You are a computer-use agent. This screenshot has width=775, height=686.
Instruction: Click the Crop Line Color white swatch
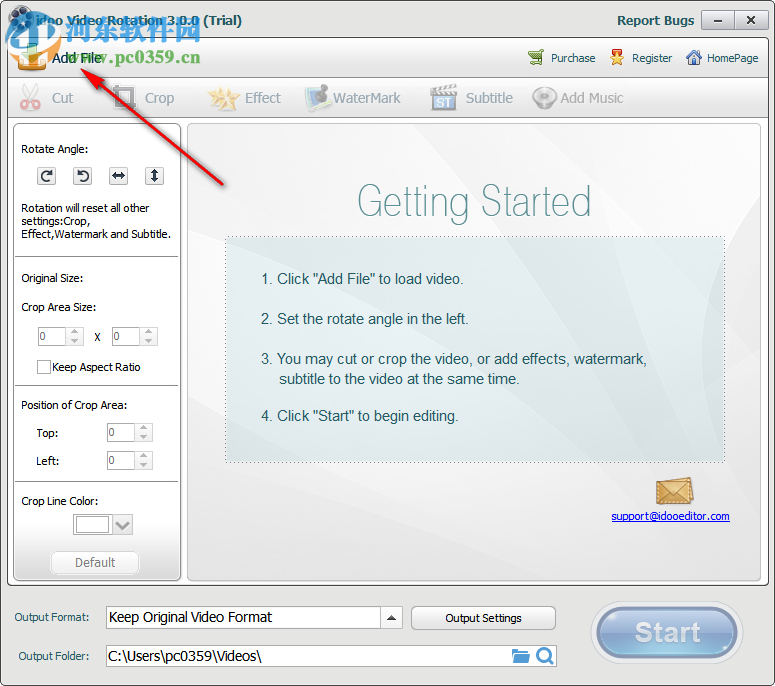92,525
